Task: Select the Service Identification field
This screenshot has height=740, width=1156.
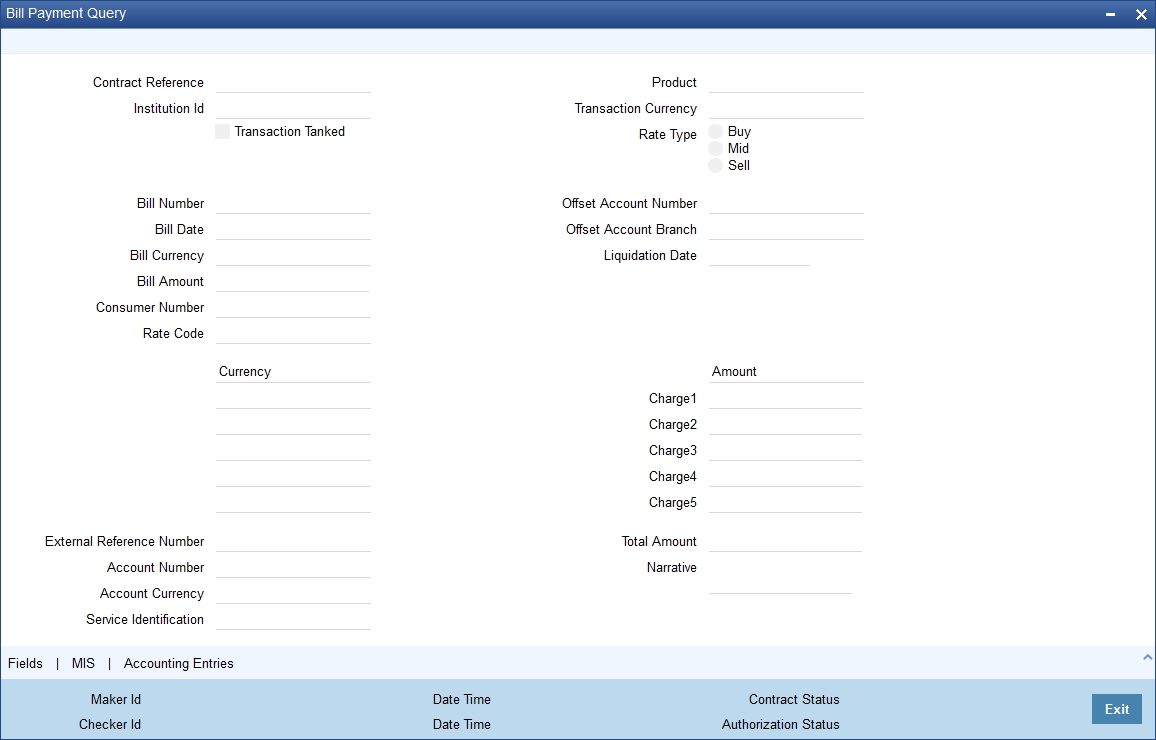Action: tap(292, 618)
